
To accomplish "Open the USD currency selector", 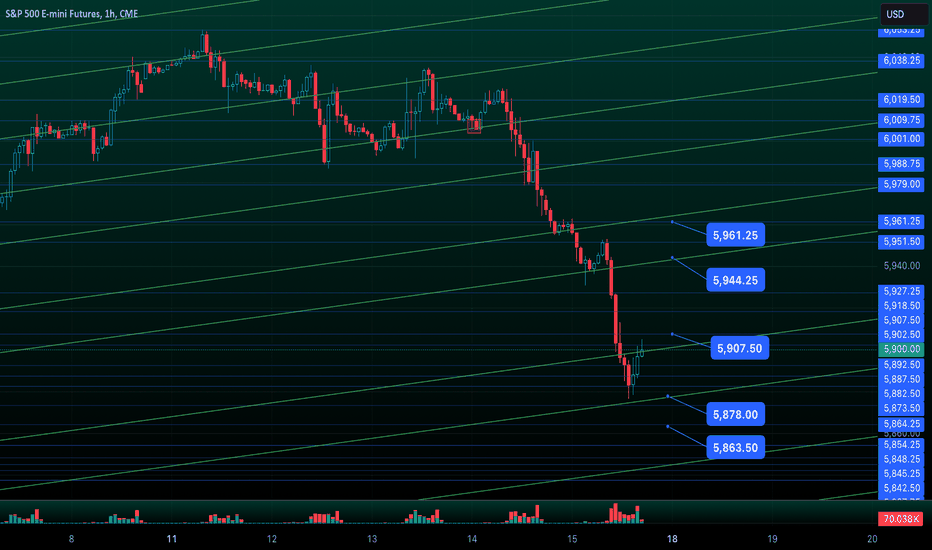I will click(x=903, y=14).
